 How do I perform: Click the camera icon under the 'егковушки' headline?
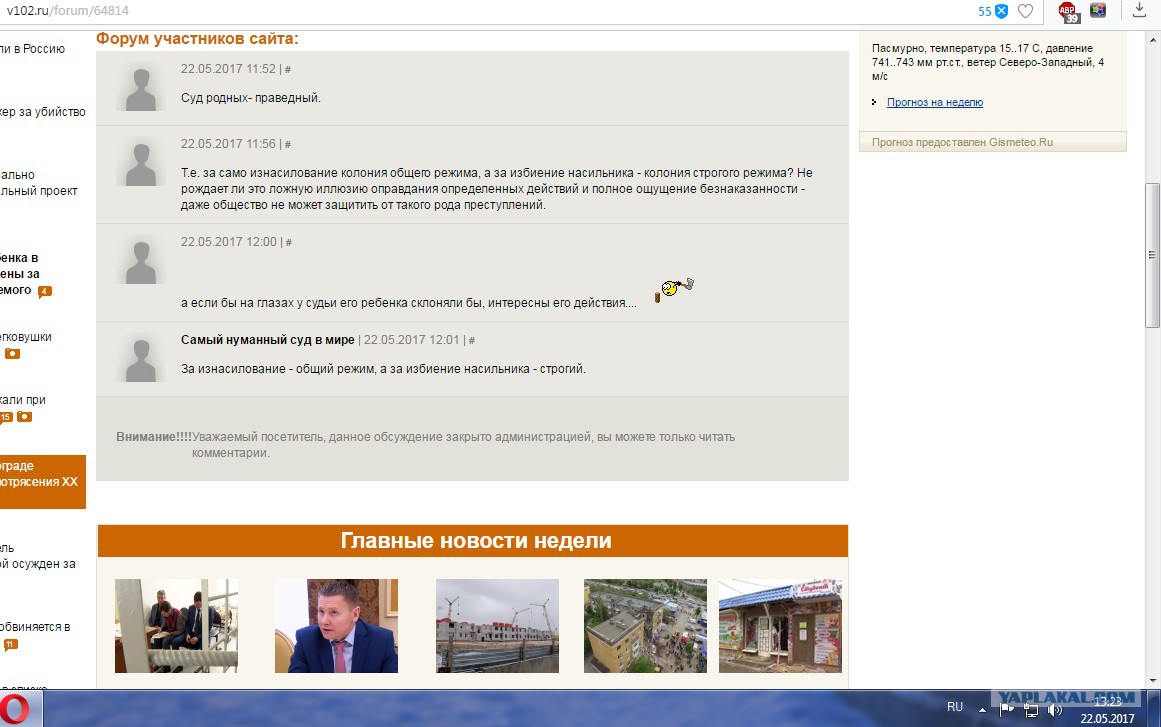click(13, 354)
